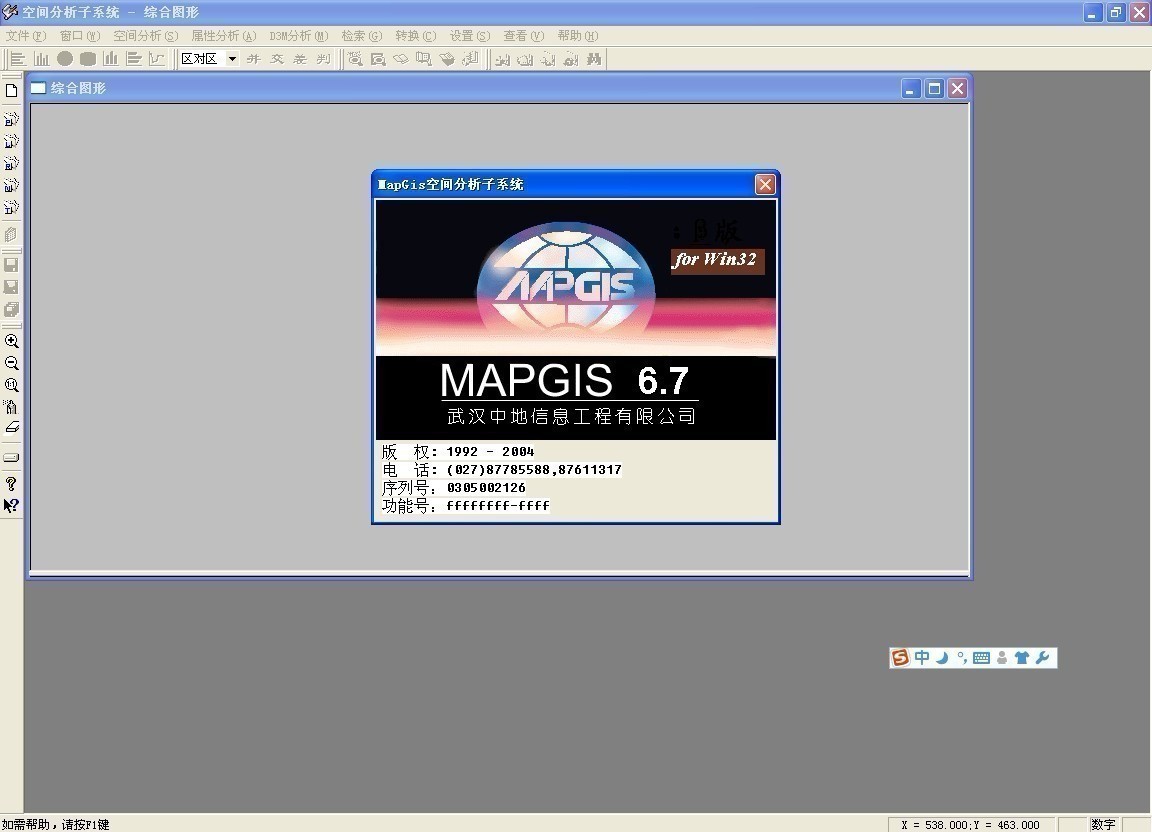Open the Sogou skin shirt icon
Viewport: 1152px width, 832px height.
point(1022,658)
